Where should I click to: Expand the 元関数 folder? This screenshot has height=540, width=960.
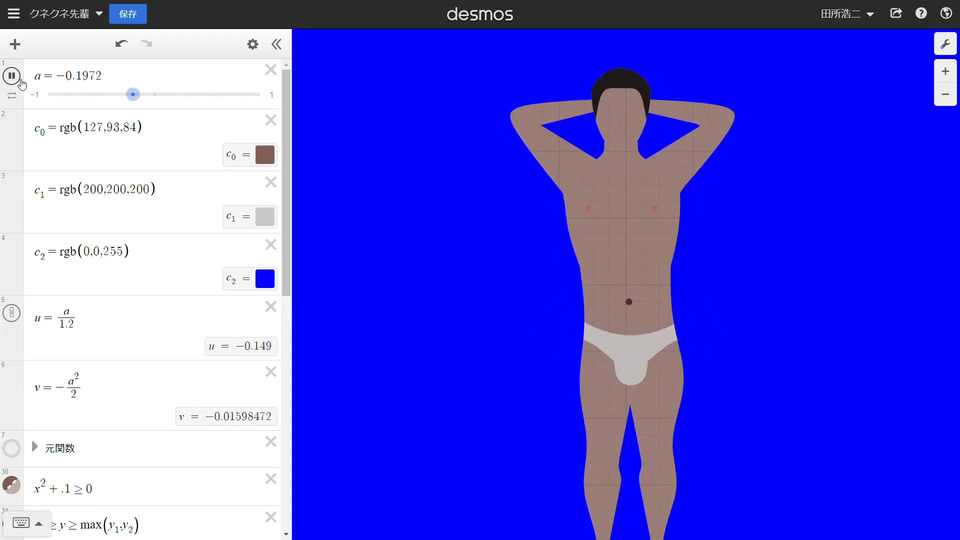coord(36,448)
